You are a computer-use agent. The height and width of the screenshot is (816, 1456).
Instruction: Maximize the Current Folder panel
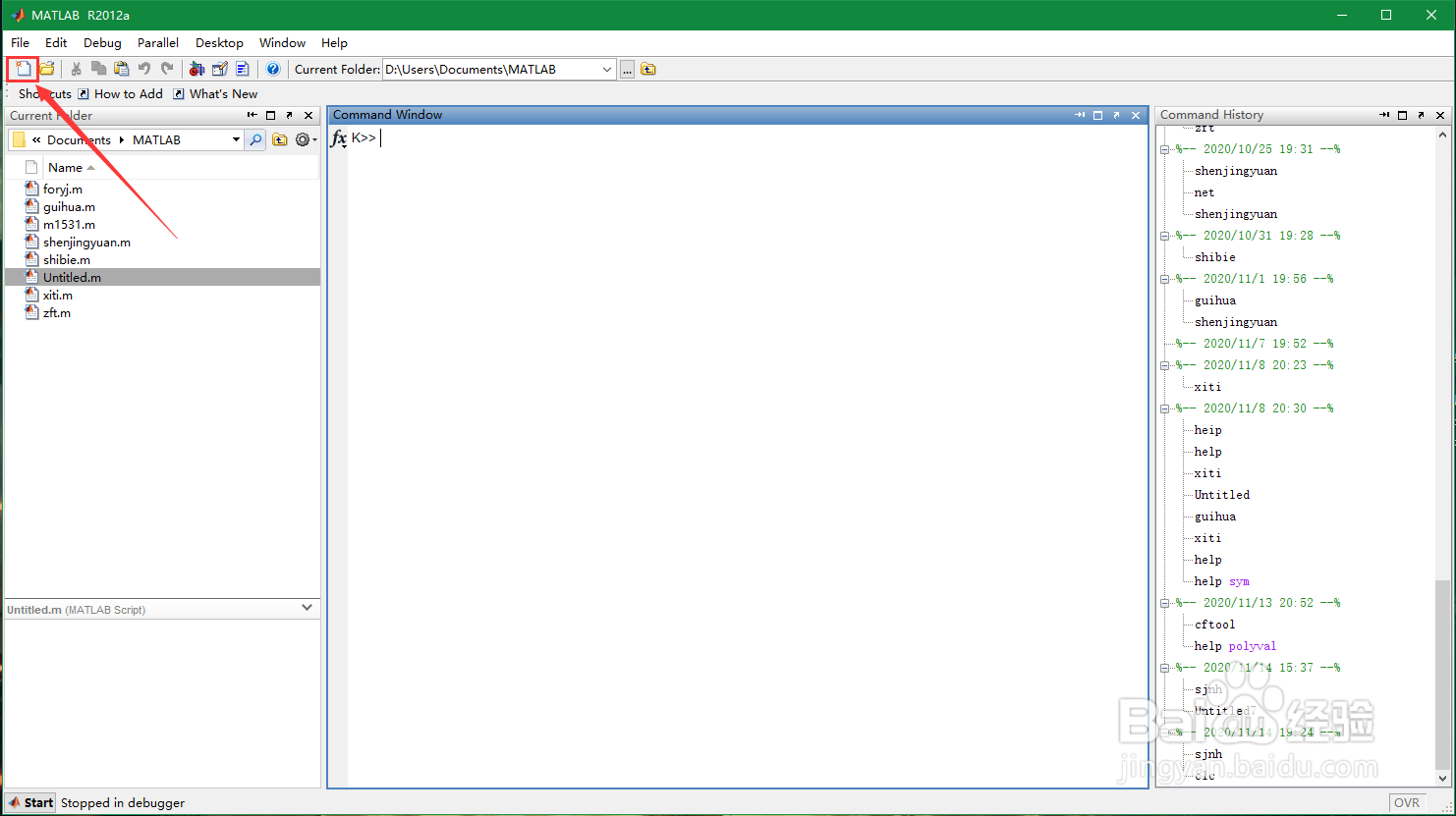click(271, 115)
